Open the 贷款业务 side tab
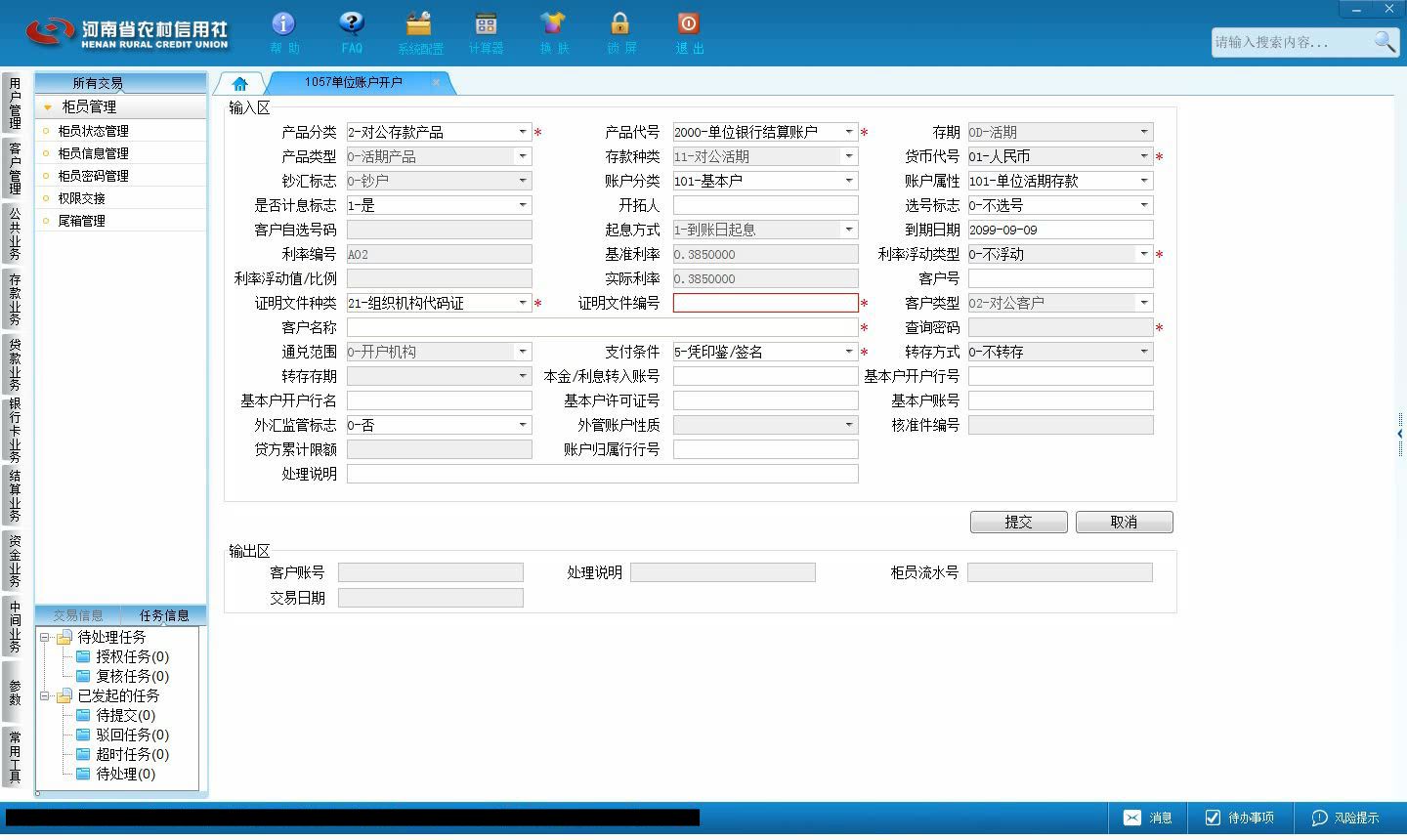Viewport: 1407px width, 840px height. point(15,364)
